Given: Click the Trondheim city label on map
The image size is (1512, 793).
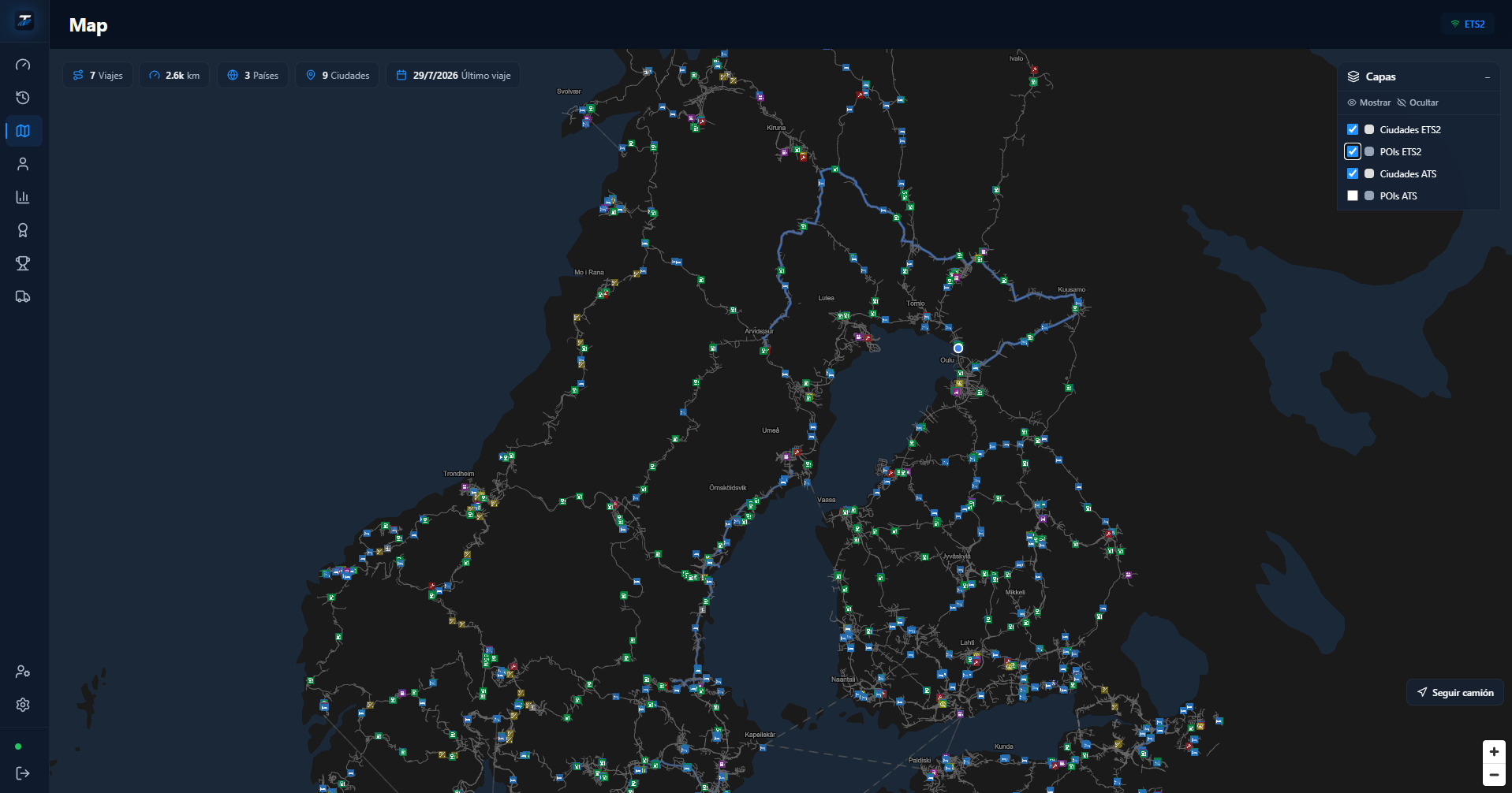Looking at the screenshot, I should click(x=459, y=474).
